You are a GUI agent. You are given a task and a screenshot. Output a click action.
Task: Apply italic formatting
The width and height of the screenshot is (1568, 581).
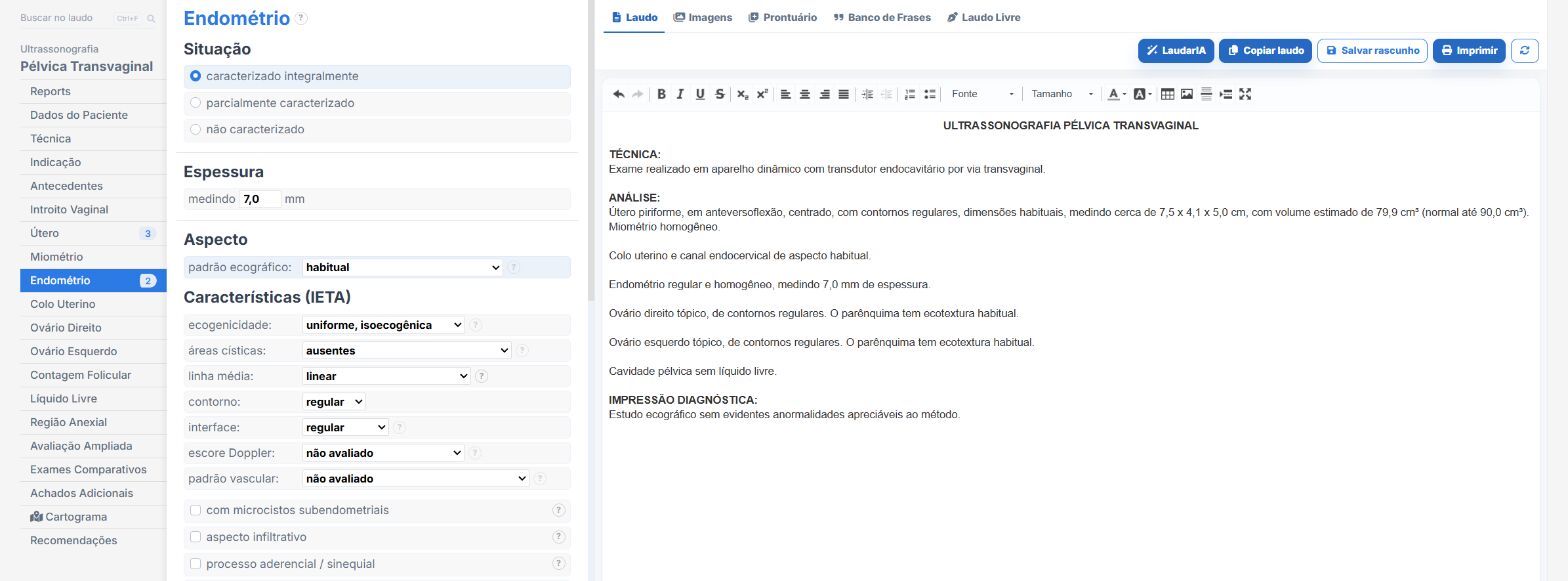680,94
